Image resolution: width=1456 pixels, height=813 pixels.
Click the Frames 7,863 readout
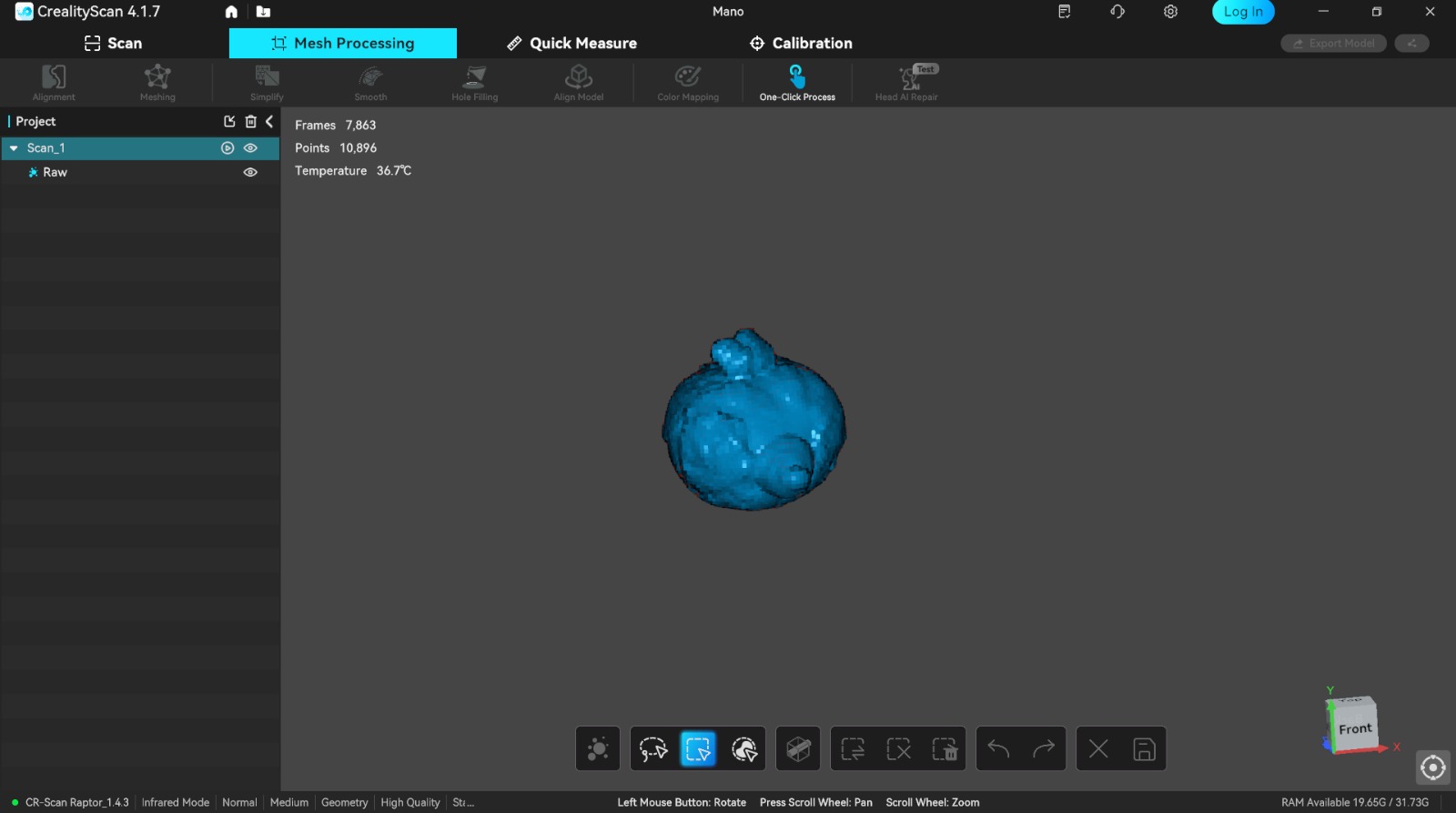[335, 125]
